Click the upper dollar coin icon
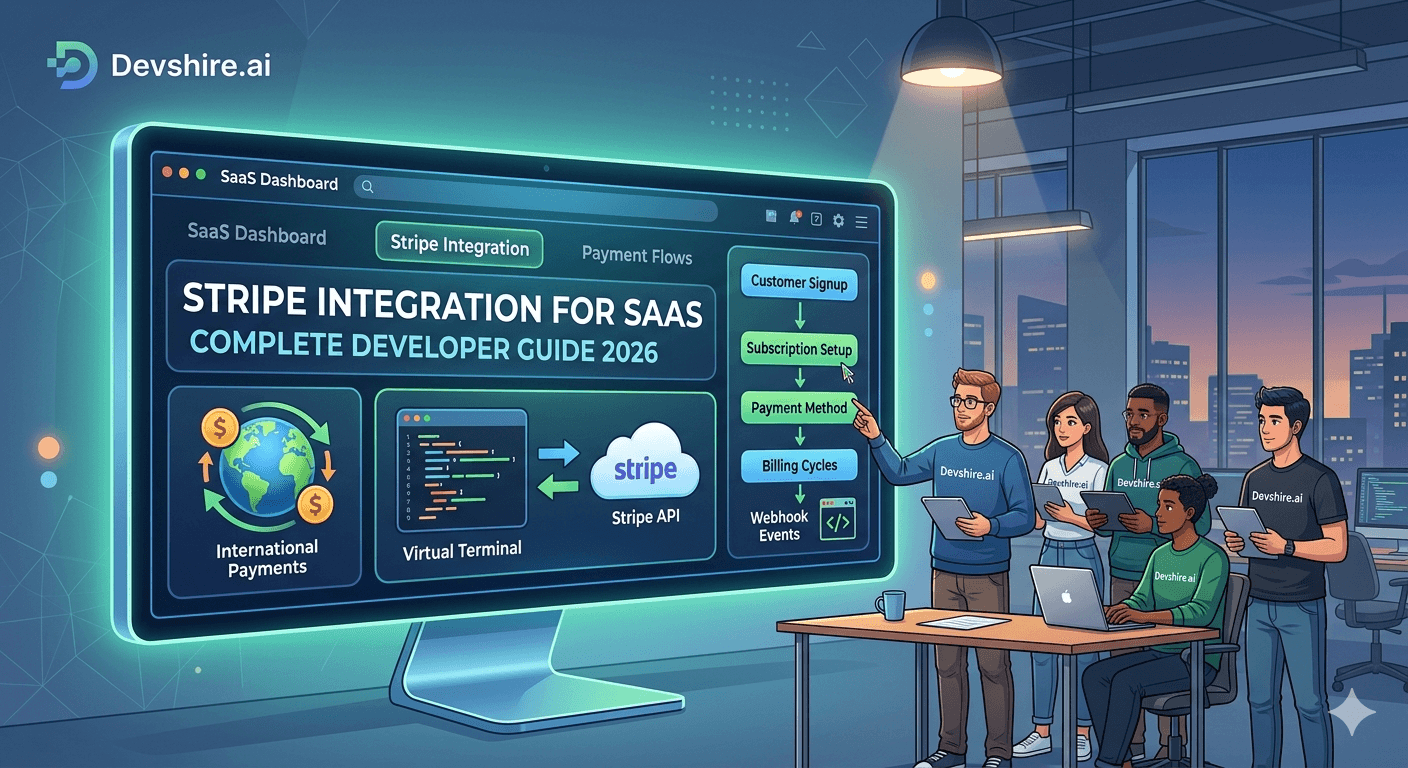Image resolution: width=1408 pixels, height=768 pixels. (x=219, y=429)
